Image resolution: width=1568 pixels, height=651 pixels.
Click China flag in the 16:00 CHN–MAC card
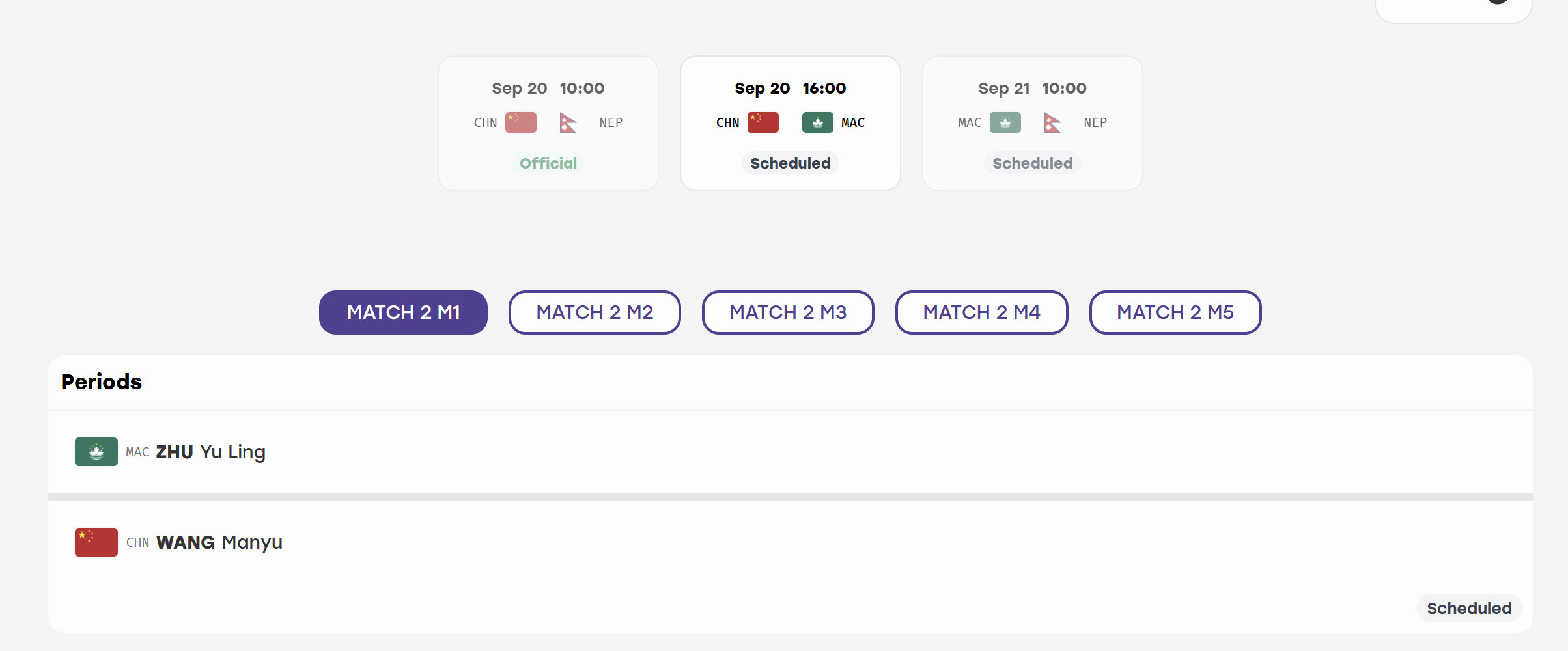pyautogui.click(x=763, y=122)
